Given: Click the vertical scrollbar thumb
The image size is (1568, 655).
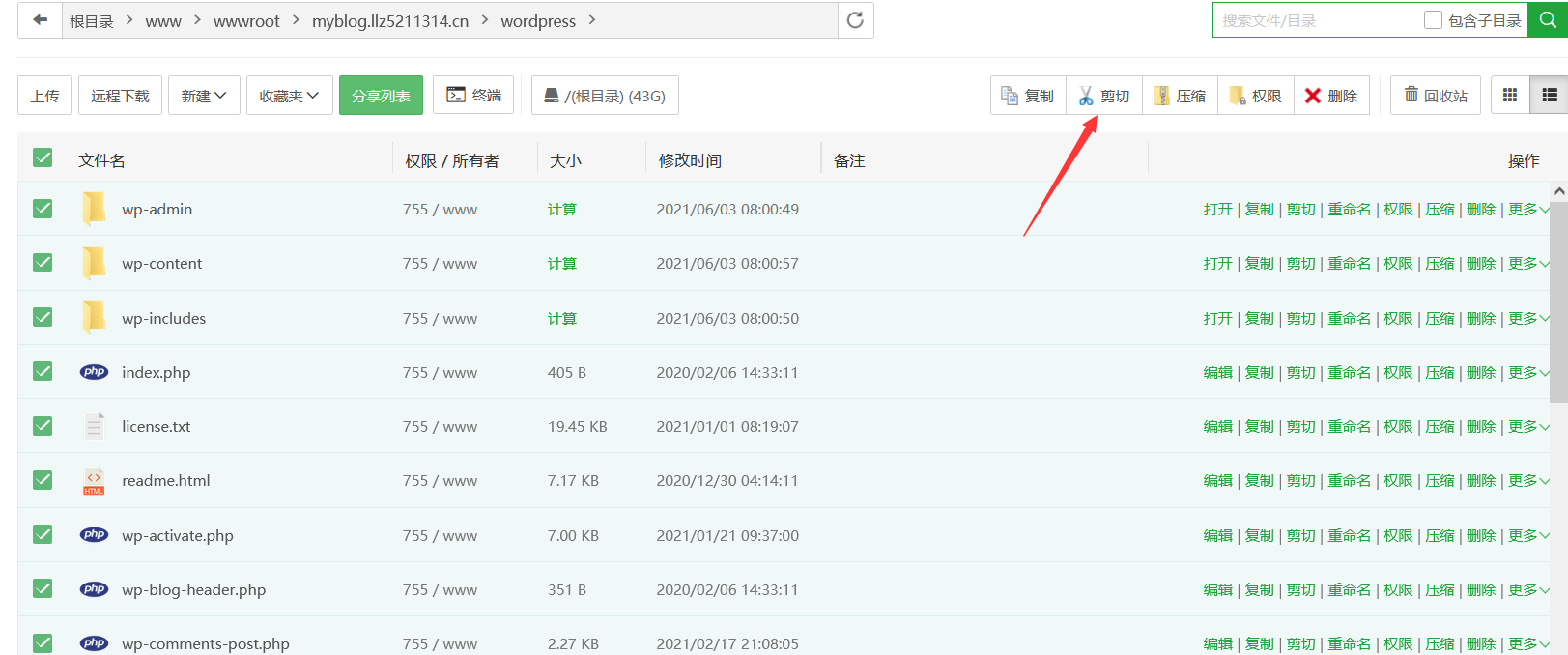Looking at the screenshot, I should (1558, 301).
